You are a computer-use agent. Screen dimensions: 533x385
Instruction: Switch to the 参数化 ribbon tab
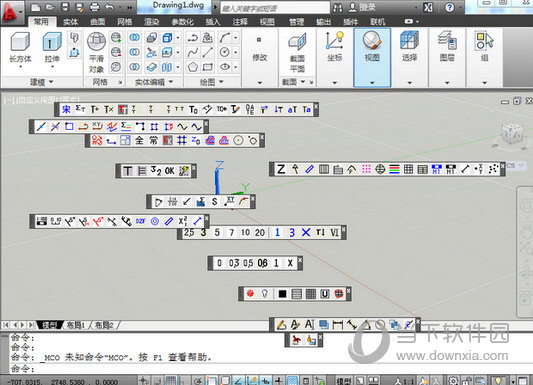coord(183,22)
